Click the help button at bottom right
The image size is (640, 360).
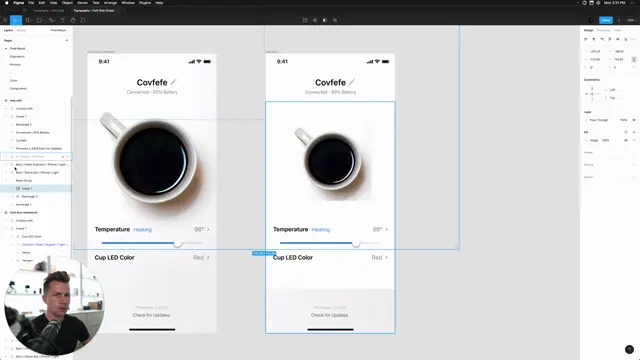629,349
